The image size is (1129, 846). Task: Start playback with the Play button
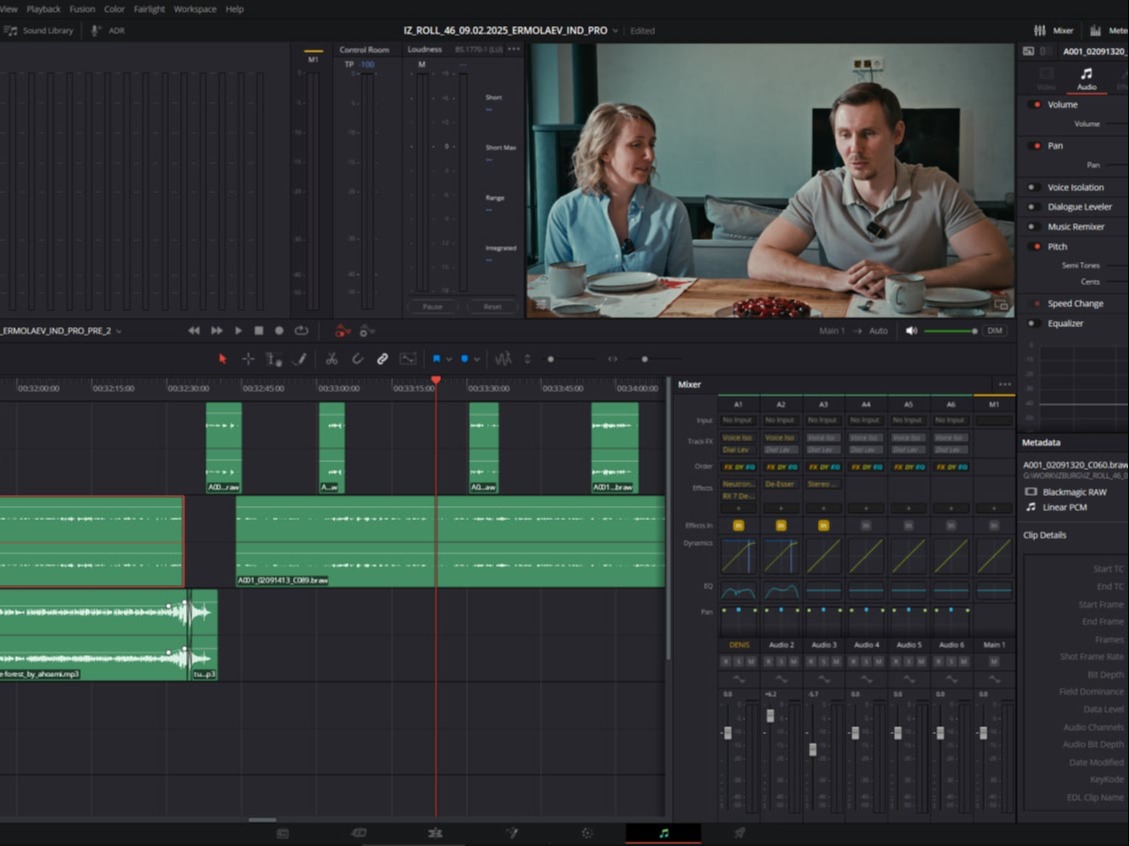238,330
